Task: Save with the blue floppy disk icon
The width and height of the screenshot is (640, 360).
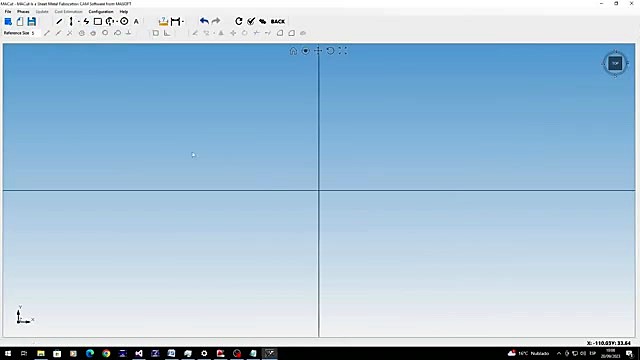Action: (31, 21)
